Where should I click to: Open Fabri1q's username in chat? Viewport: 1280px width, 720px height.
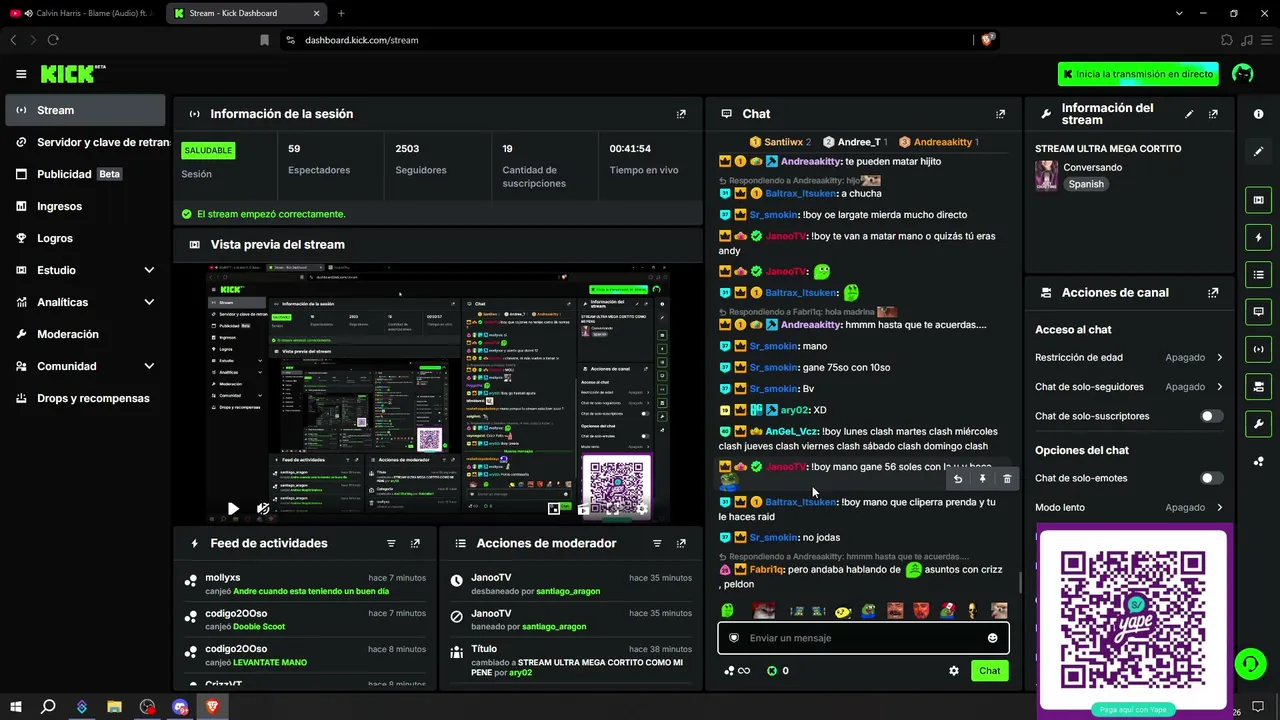coord(765,570)
